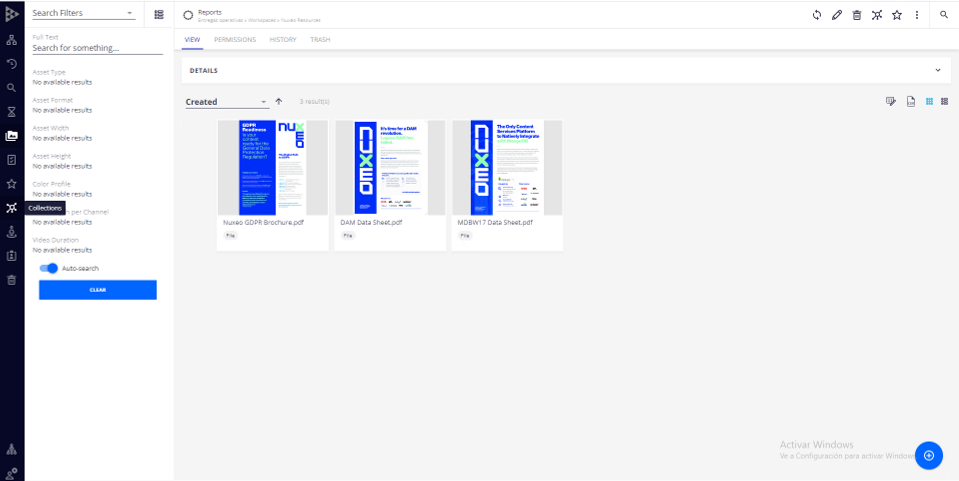
Task: Toggle the ascending sort order arrow
Action: (x=279, y=101)
